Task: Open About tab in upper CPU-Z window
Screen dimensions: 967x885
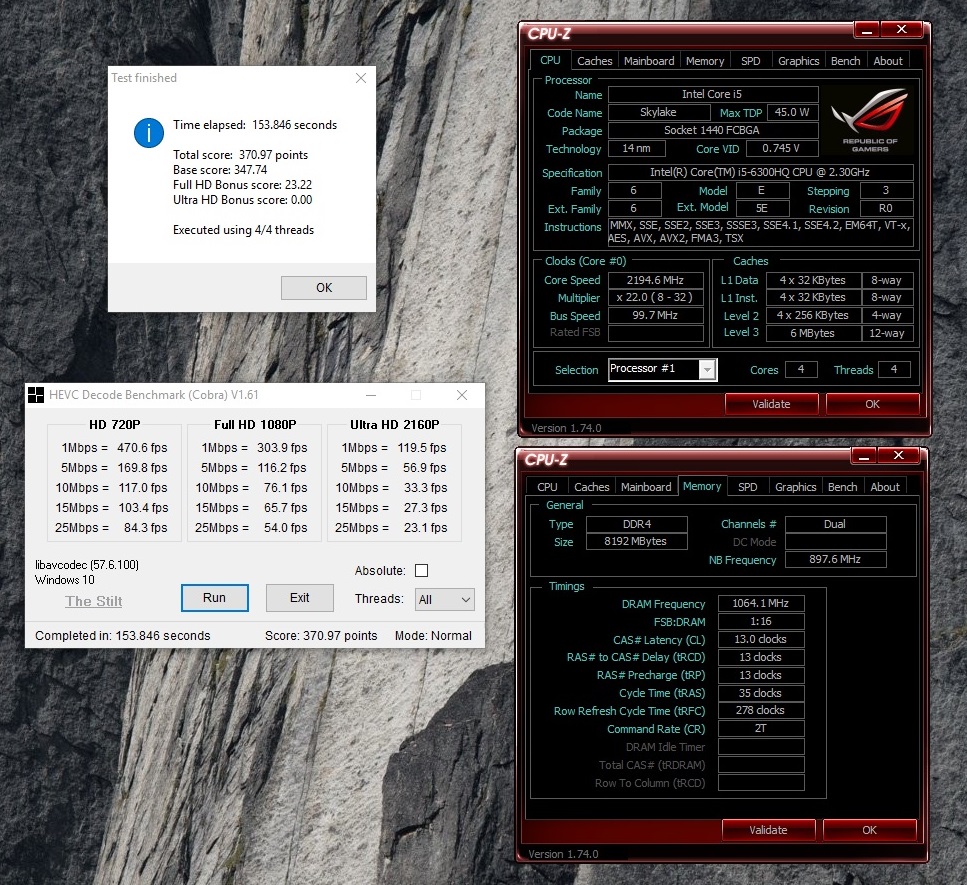Action: pyautogui.click(x=887, y=60)
